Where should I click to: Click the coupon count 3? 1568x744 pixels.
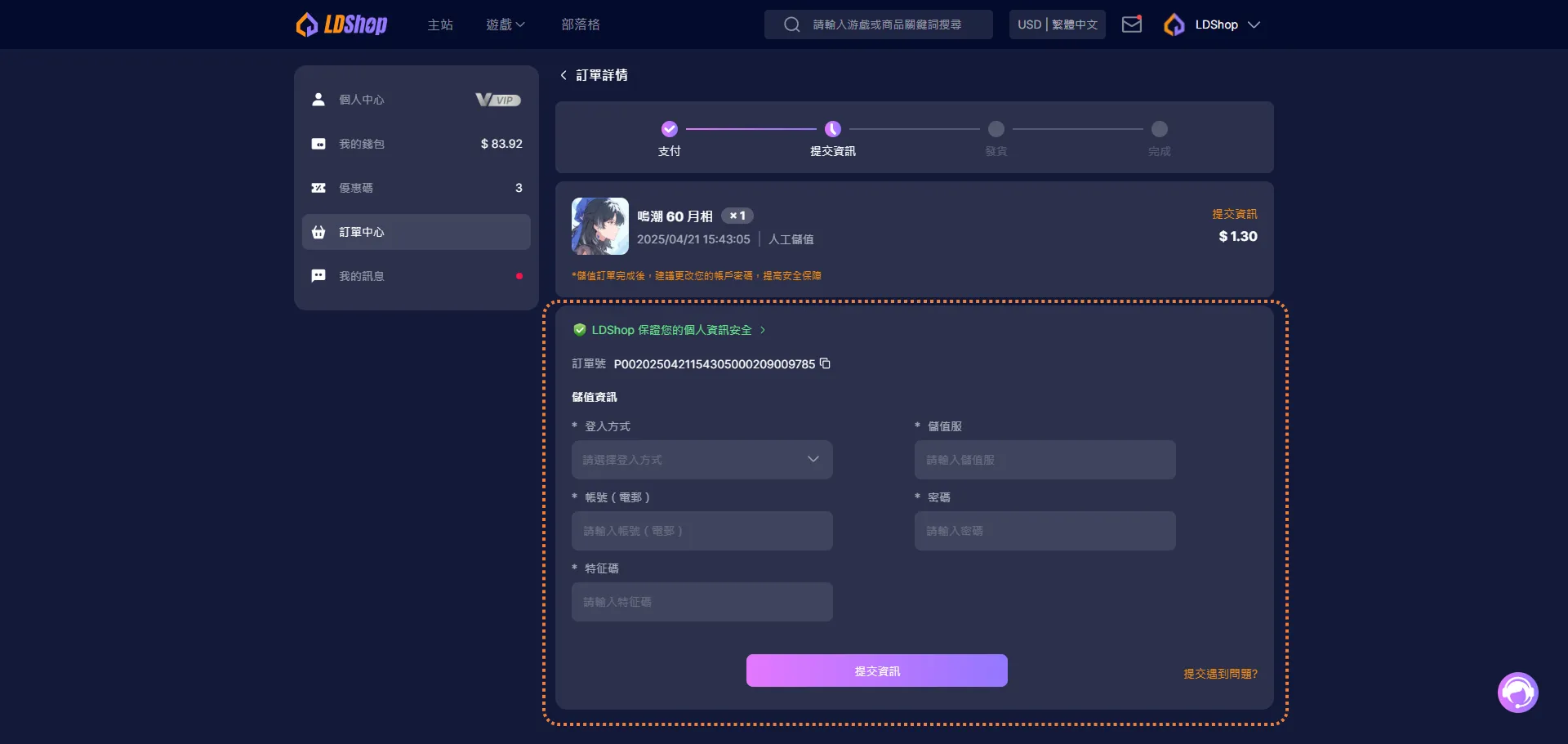[519, 188]
